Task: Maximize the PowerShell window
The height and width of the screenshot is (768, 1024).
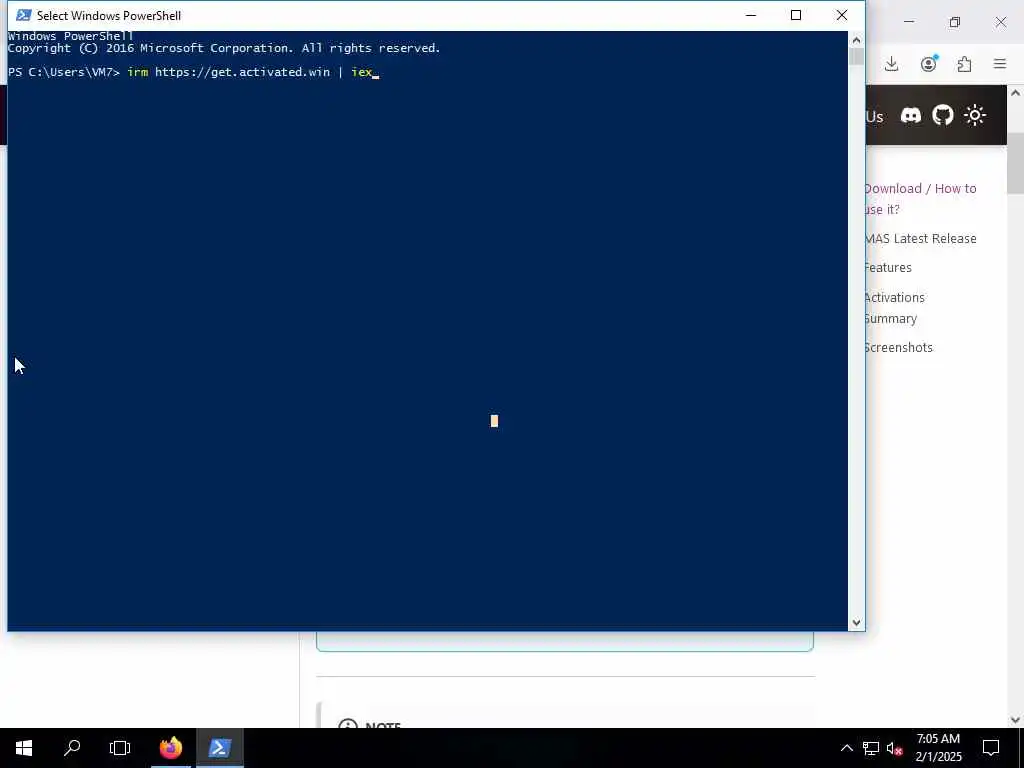Action: [x=796, y=15]
